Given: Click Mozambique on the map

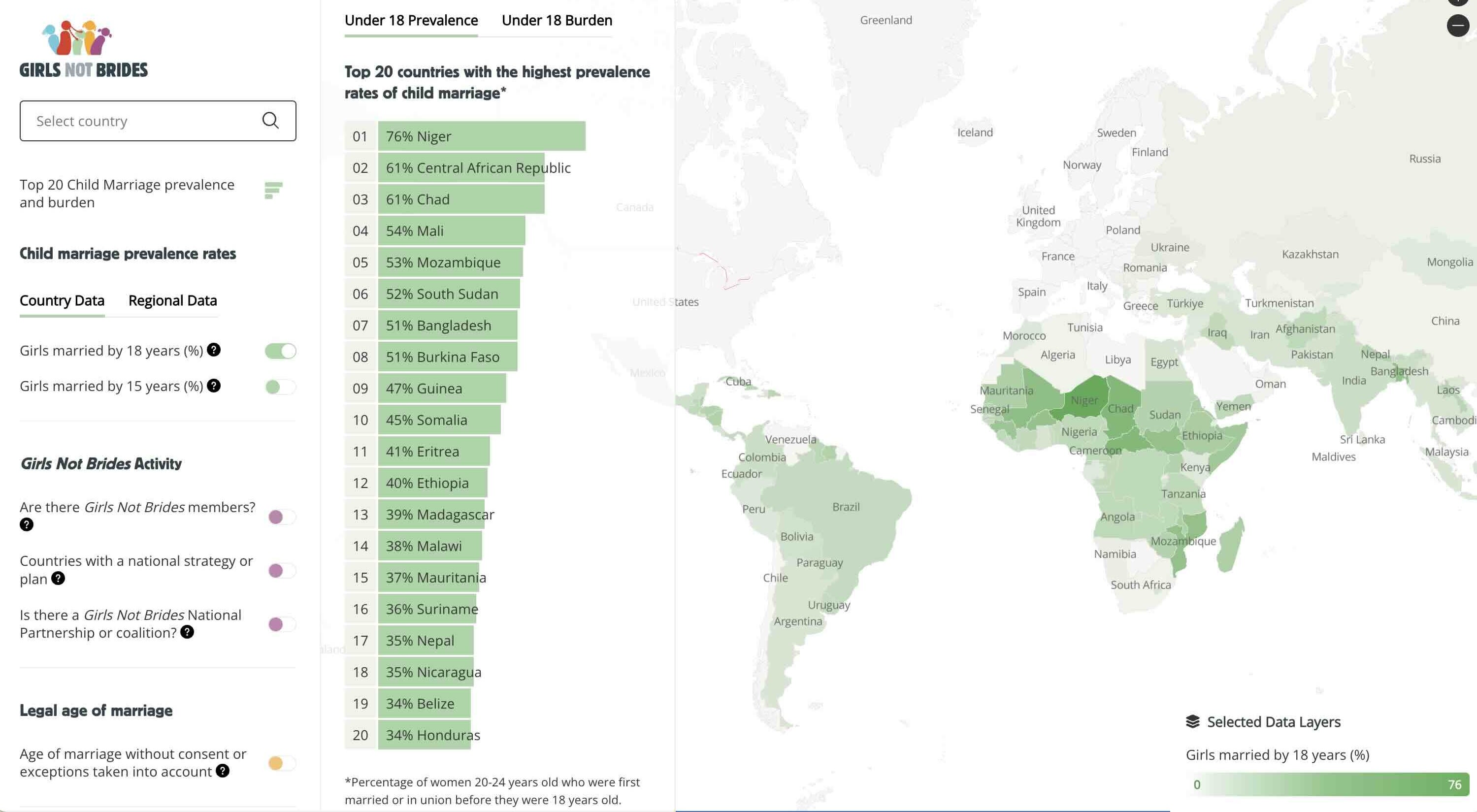Looking at the screenshot, I should point(1183,541).
